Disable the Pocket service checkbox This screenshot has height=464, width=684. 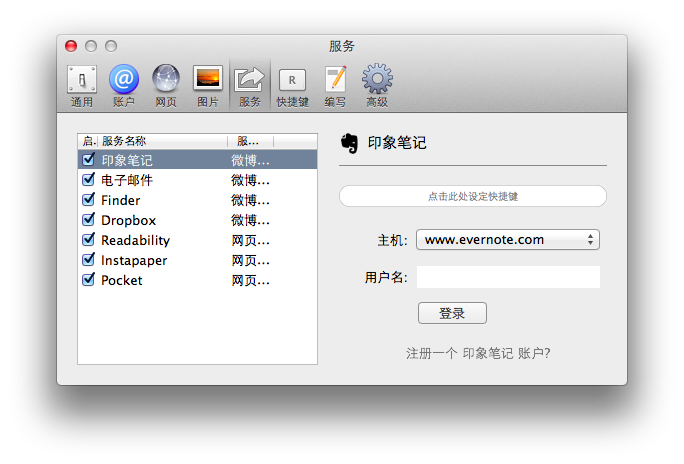89,280
